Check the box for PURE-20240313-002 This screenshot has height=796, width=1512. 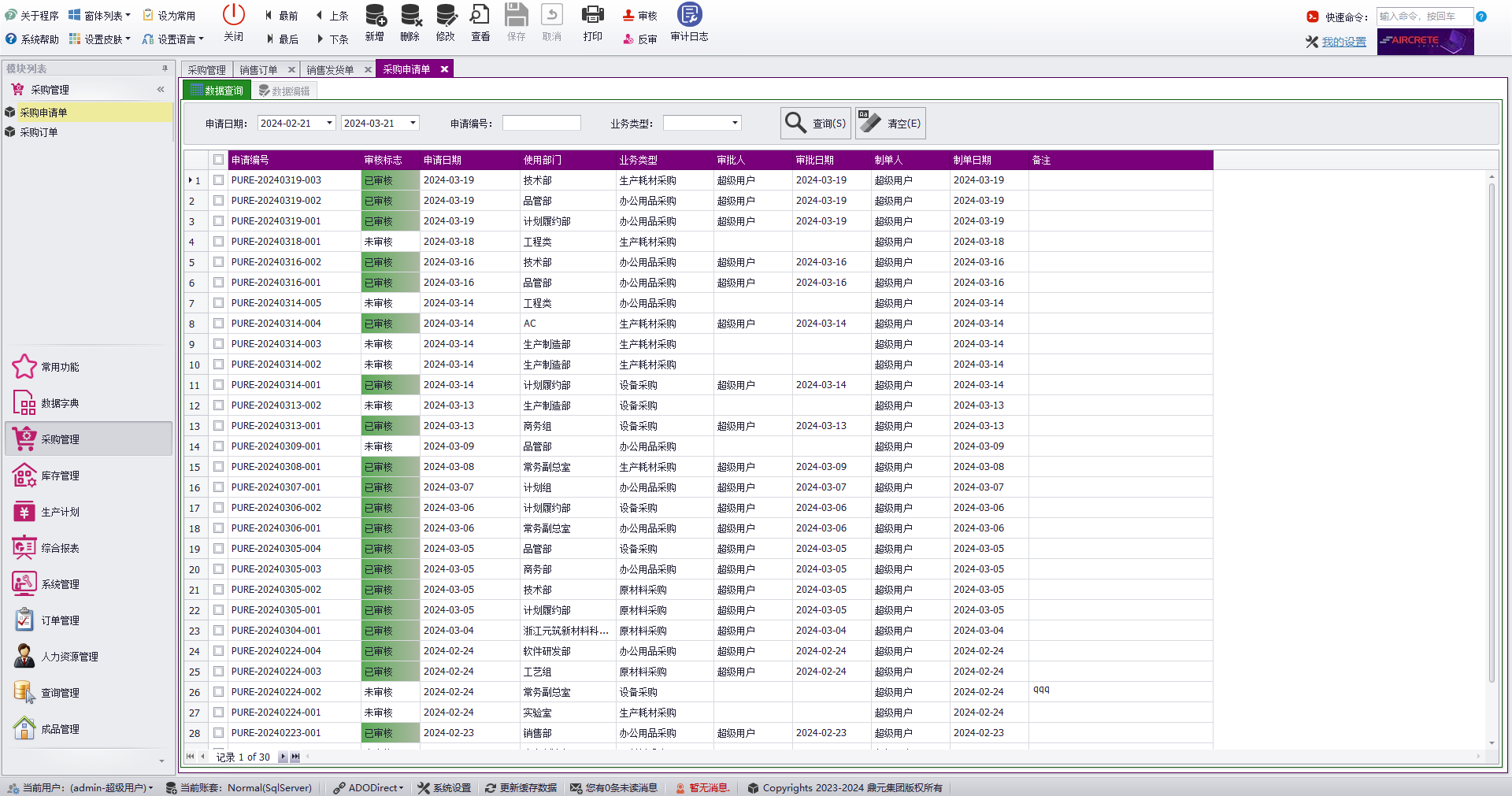coord(218,405)
